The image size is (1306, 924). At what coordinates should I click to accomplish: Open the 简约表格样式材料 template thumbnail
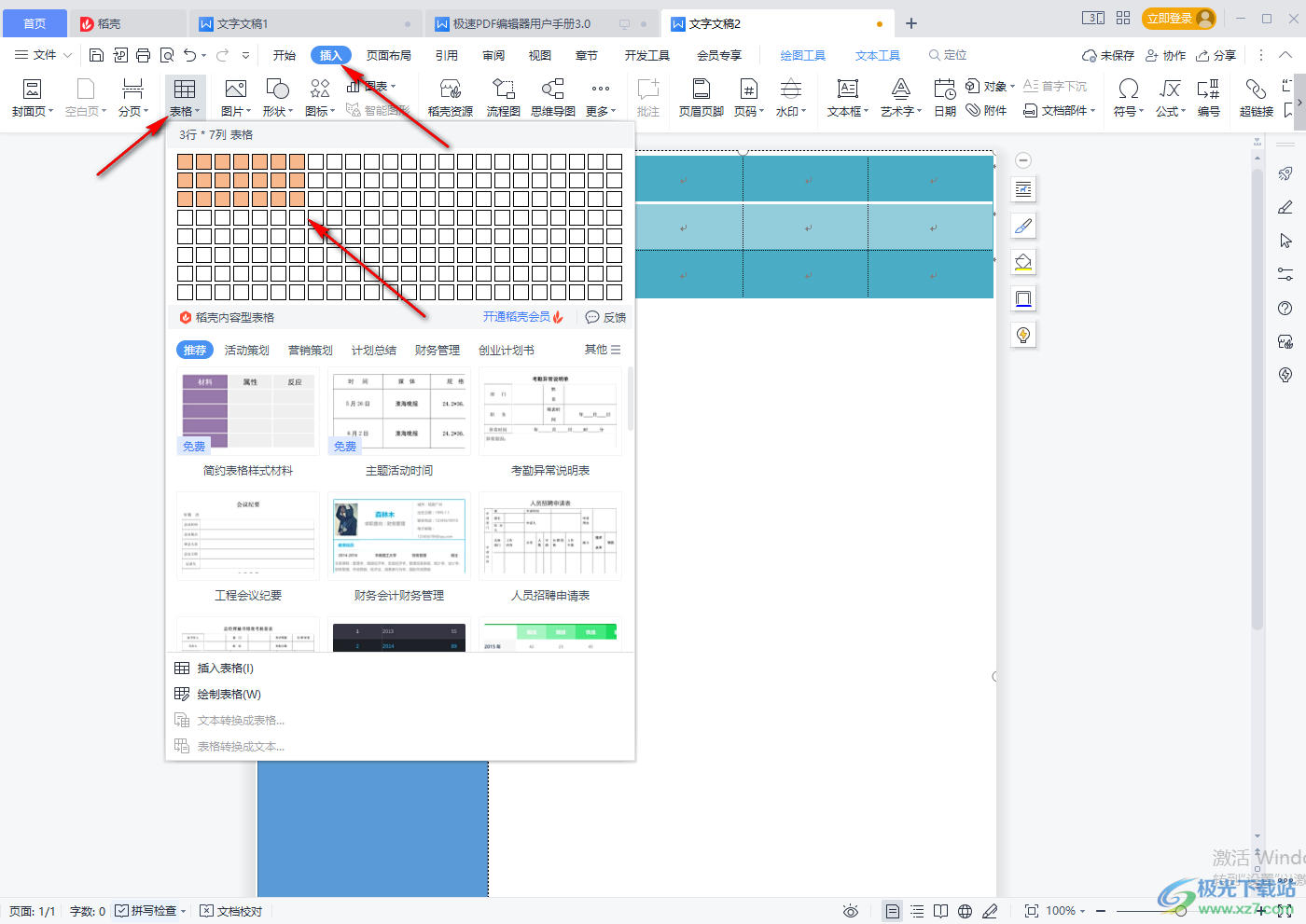pyautogui.click(x=248, y=412)
